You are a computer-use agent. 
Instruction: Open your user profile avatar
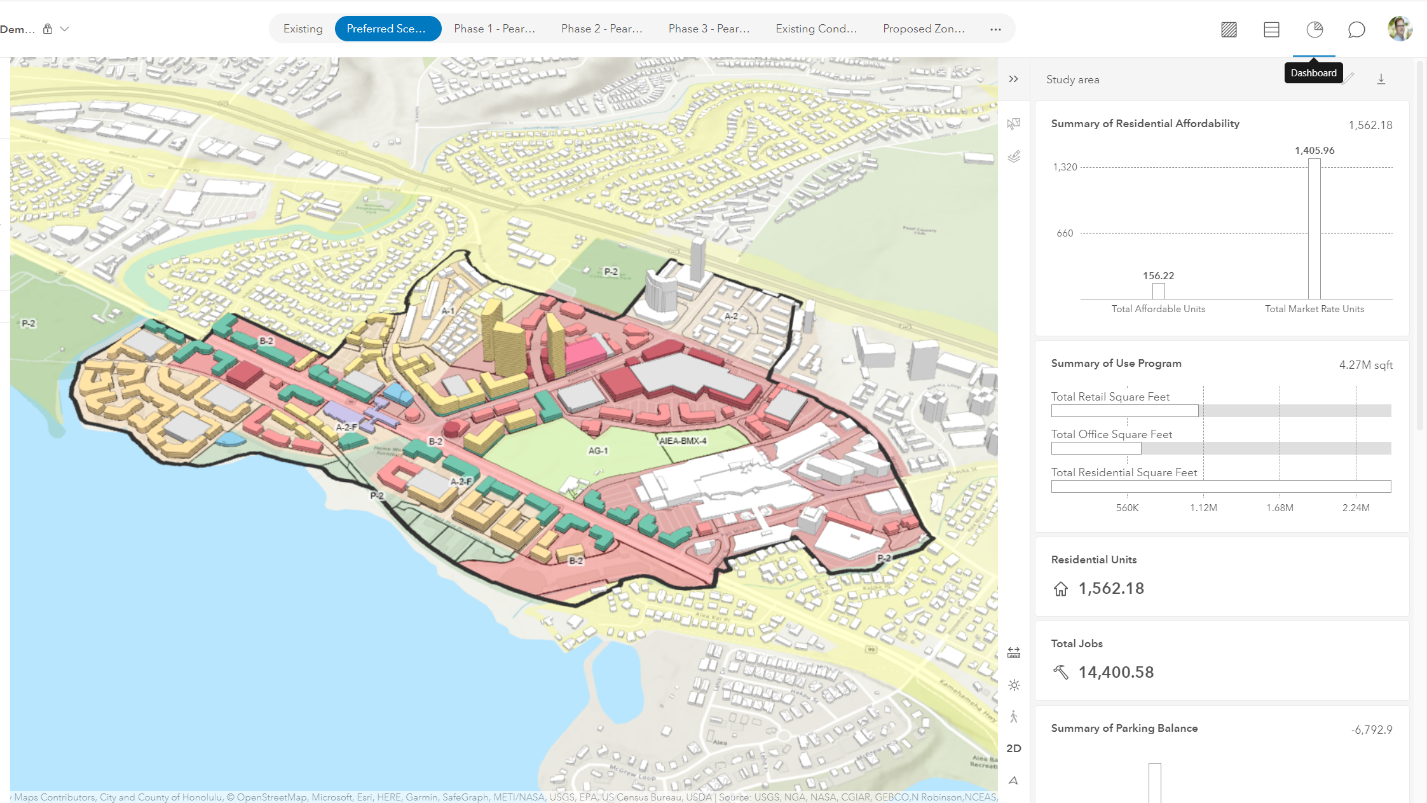tap(1399, 28)
